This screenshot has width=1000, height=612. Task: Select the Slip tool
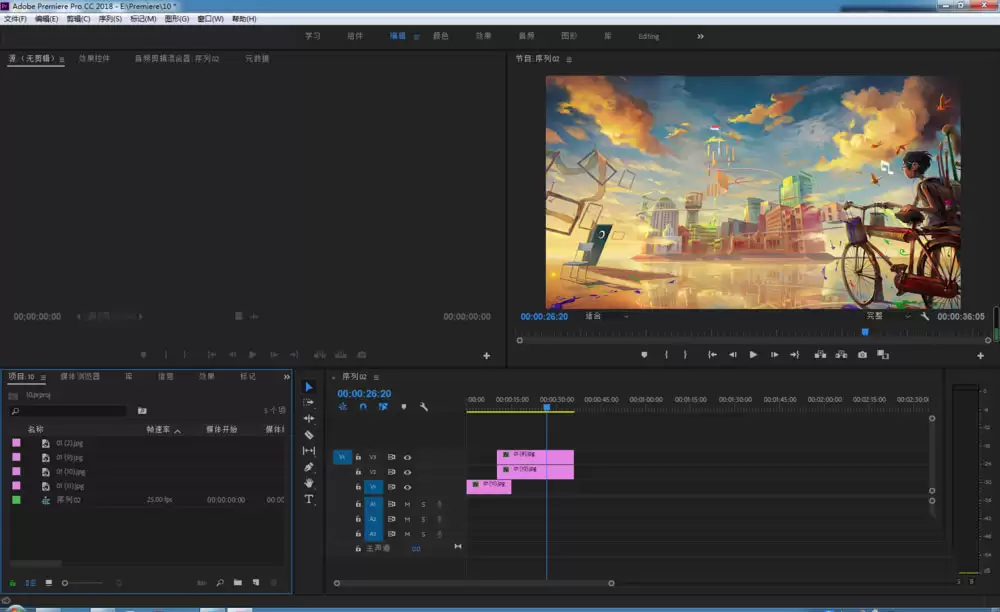309,451
